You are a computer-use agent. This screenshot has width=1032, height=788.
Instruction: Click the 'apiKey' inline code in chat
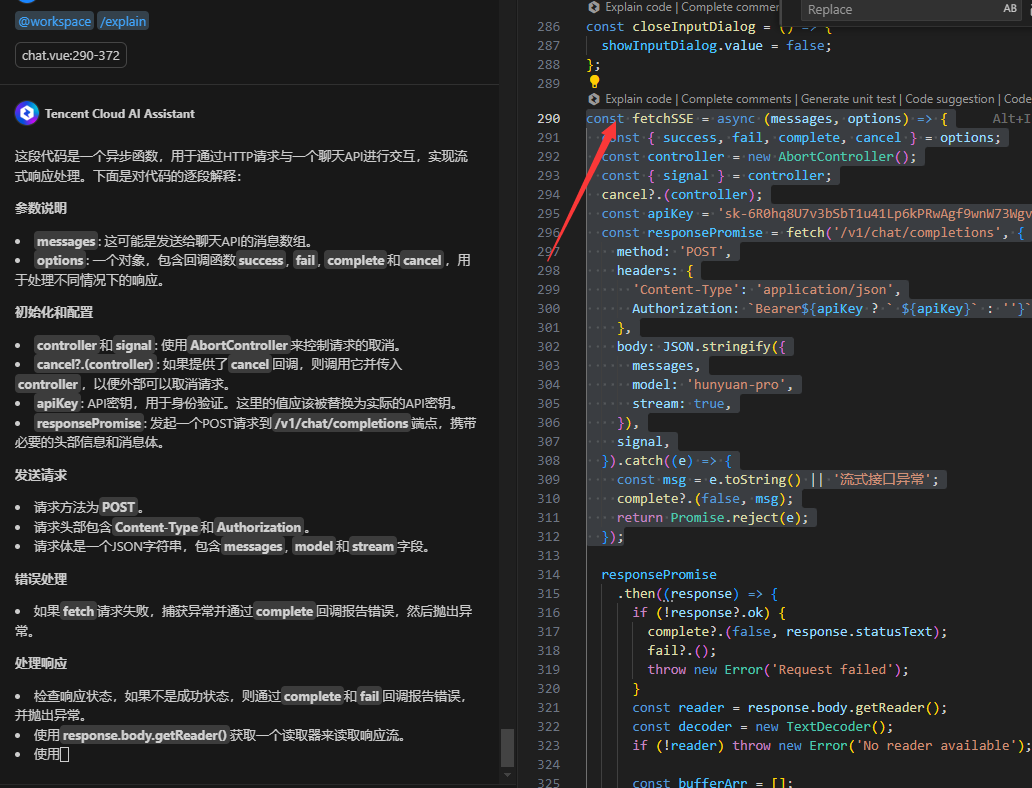coord(57,404)
